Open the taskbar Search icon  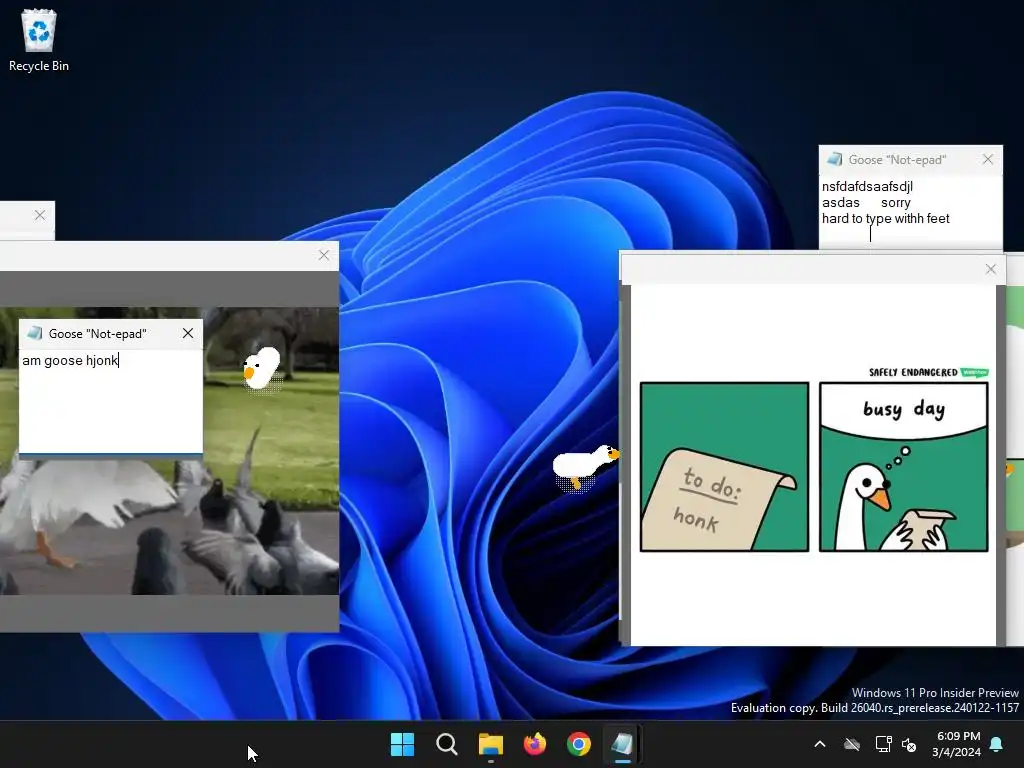pyautogui.click(x=447, y=744)
